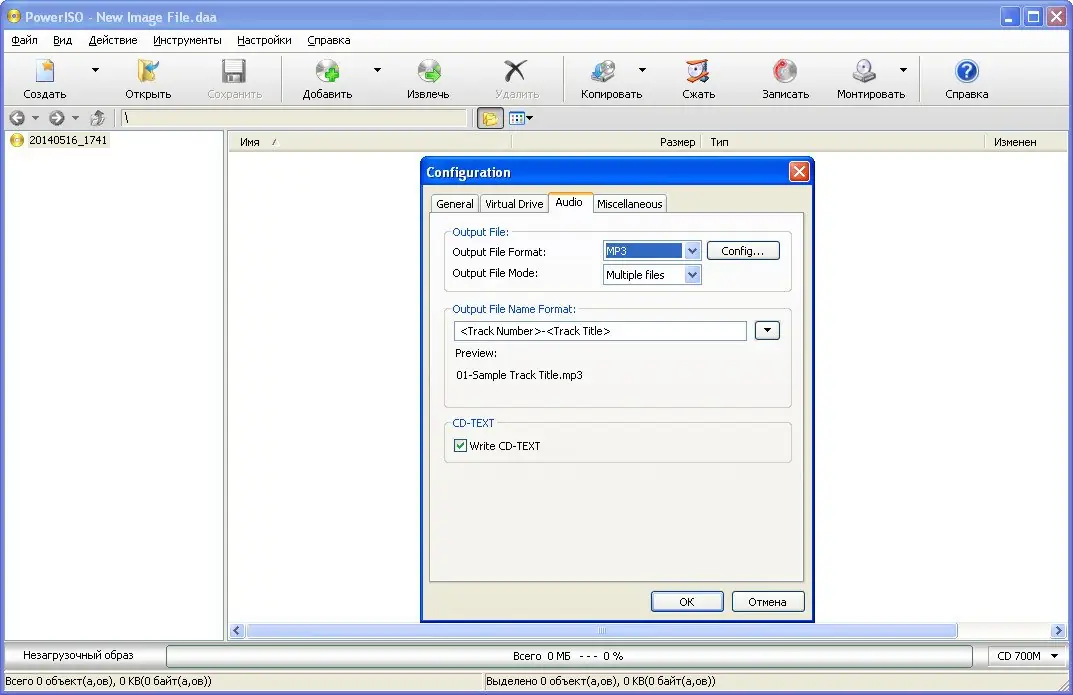Click the Монтировать (Mount) toolbar icon
The width and height of the screenshot is (1073, 695).
(x=864, y=71)
